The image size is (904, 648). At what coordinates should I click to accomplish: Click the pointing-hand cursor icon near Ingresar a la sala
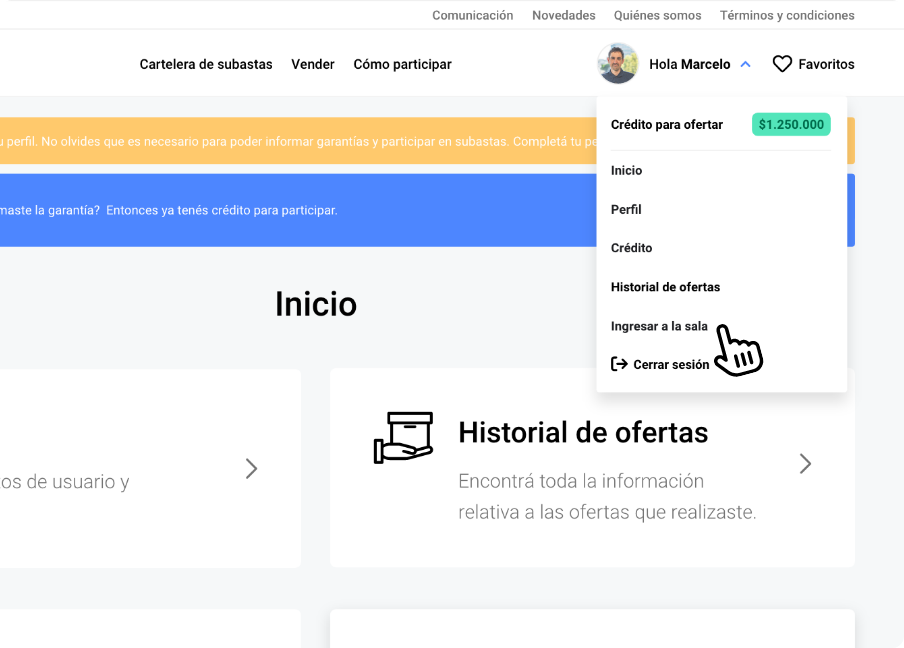pos(737,350)
